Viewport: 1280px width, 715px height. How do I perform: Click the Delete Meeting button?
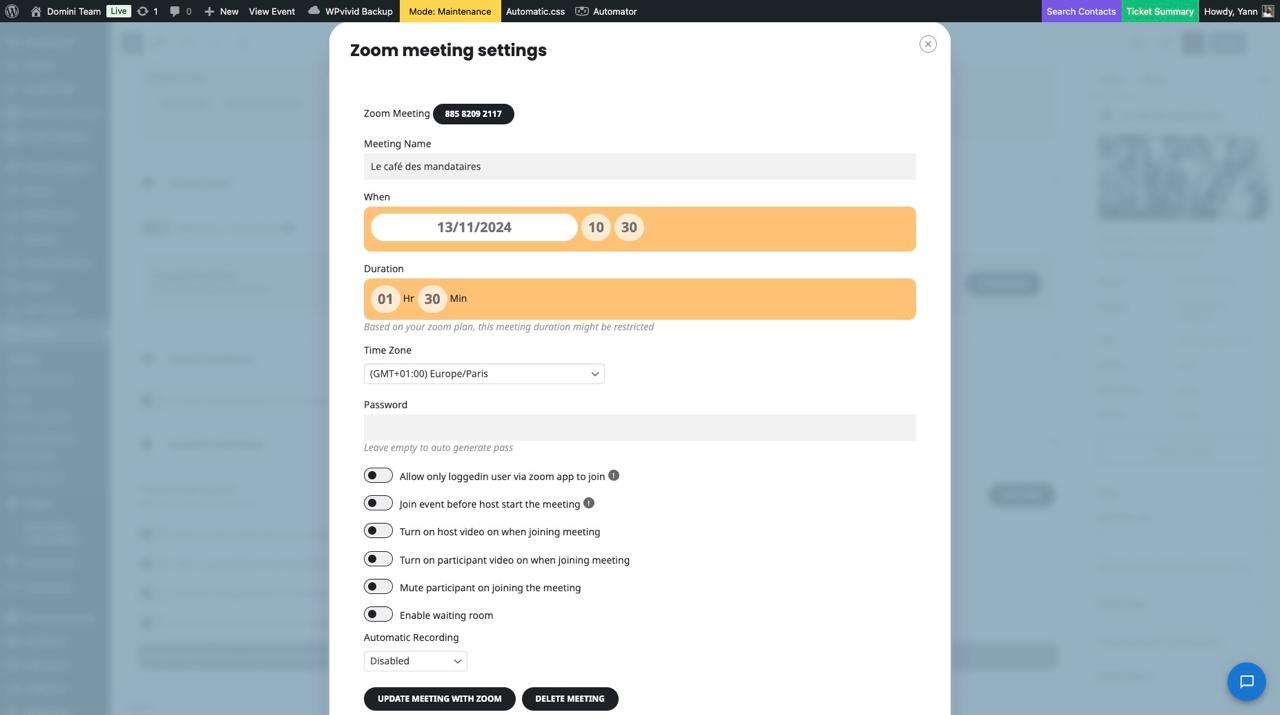(x=570, y=698)
